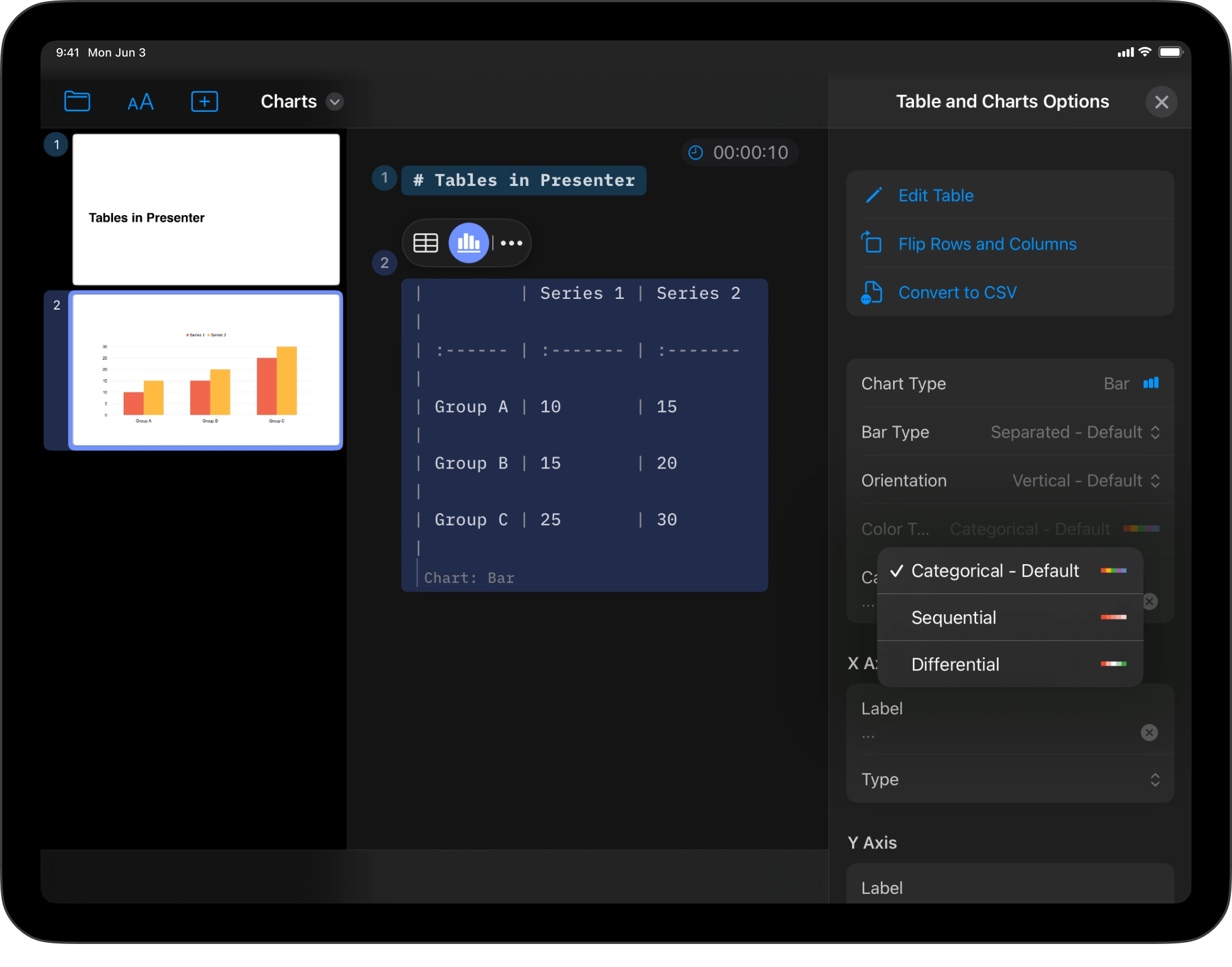Image resolution: width=1232 pixels, height=967 pixels.
Task: Click the clock icon beside the presentation timer
Action: tap(696, 152)
